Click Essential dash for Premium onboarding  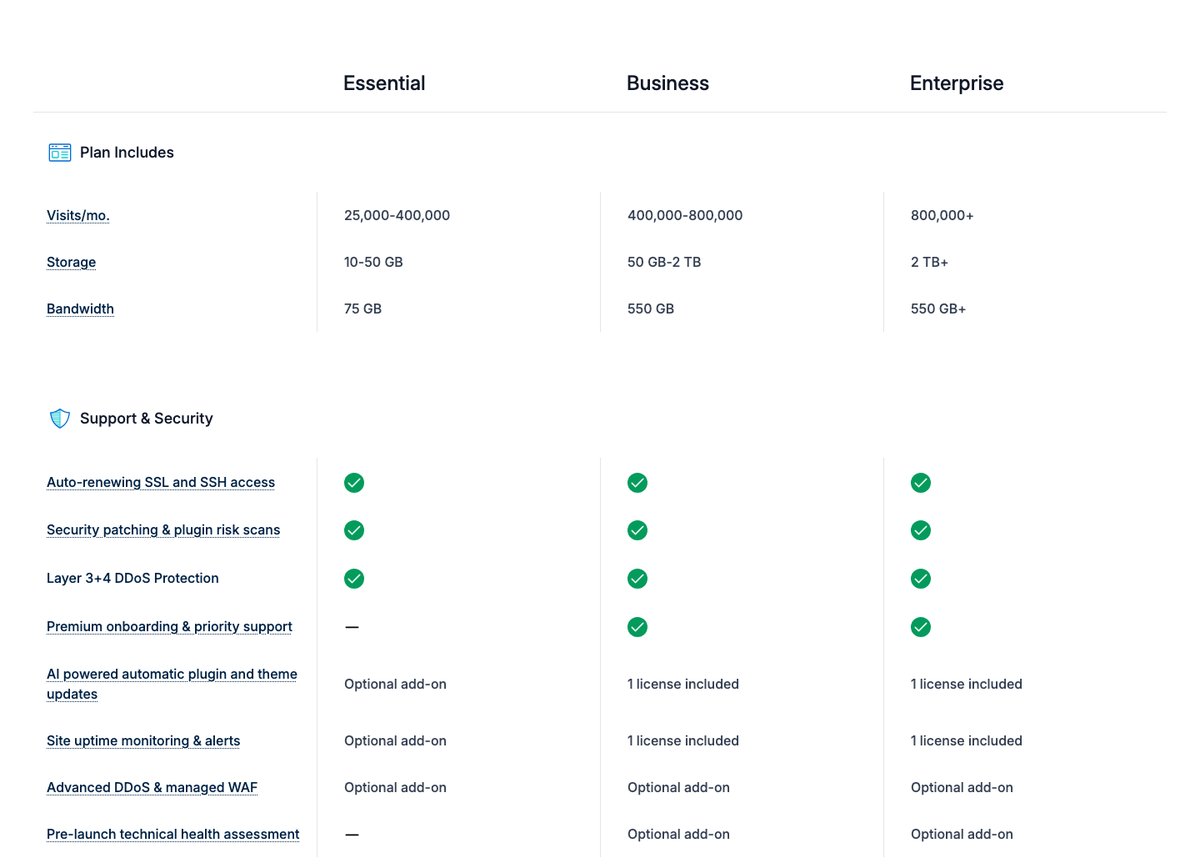tap(352, 627)
